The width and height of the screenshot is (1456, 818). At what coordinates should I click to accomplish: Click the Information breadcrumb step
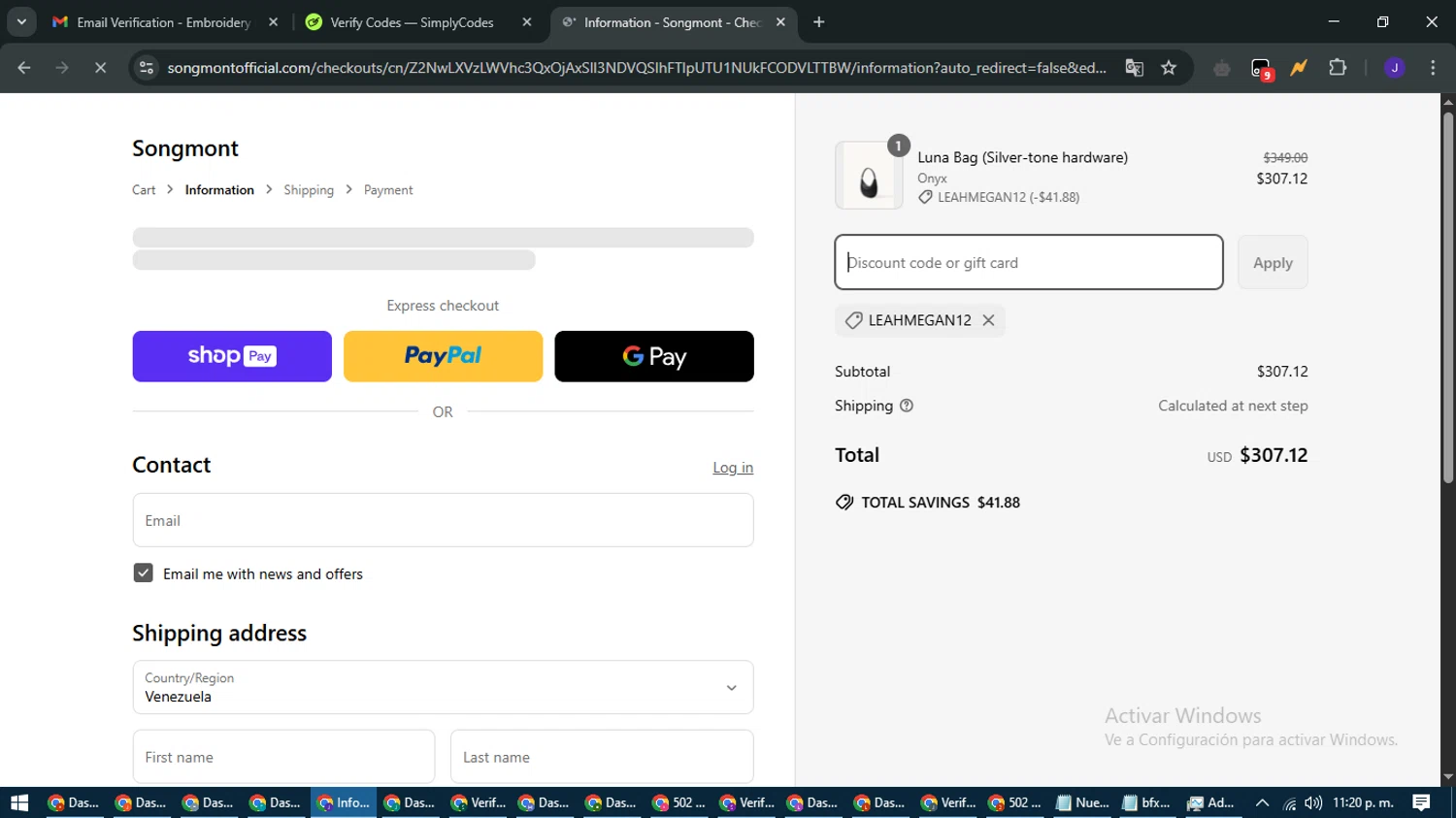tap(219, 190)
